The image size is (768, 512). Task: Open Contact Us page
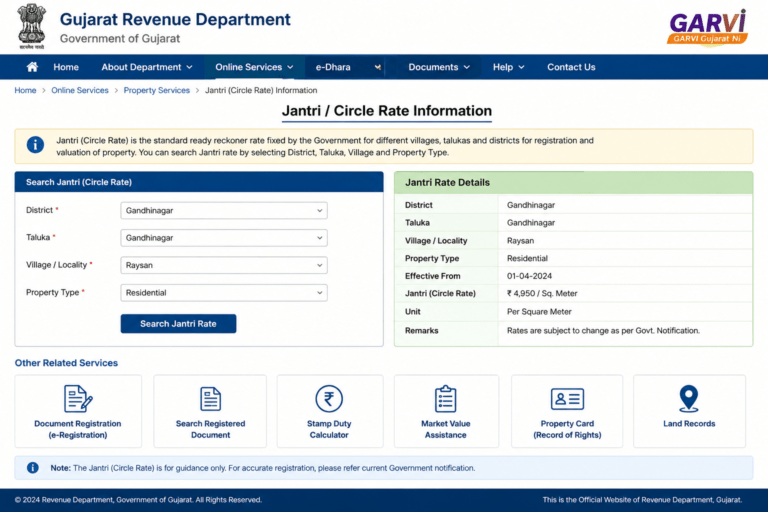[571, 67]
